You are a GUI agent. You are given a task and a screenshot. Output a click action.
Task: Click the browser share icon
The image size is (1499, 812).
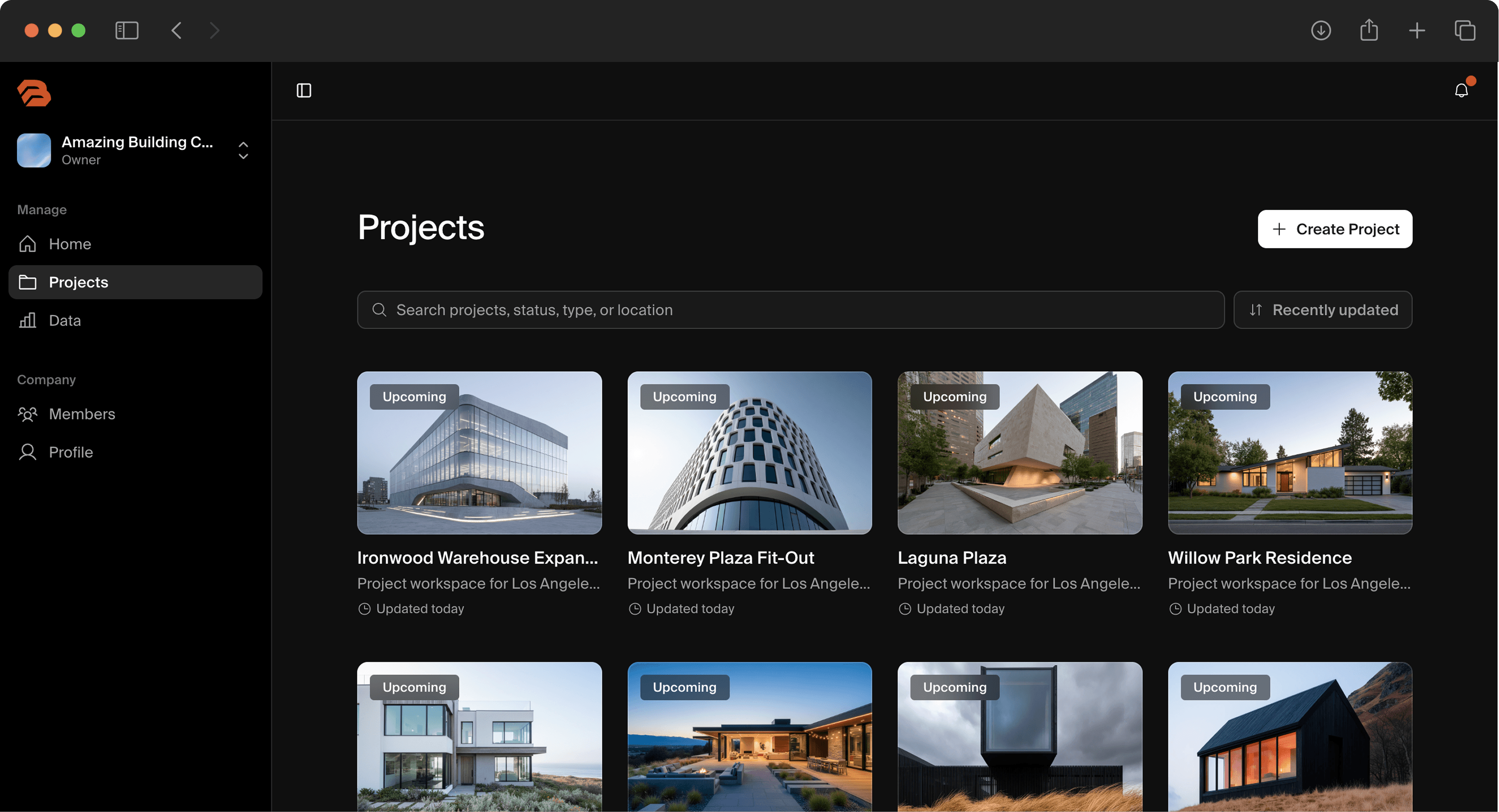click(1369, 30)
